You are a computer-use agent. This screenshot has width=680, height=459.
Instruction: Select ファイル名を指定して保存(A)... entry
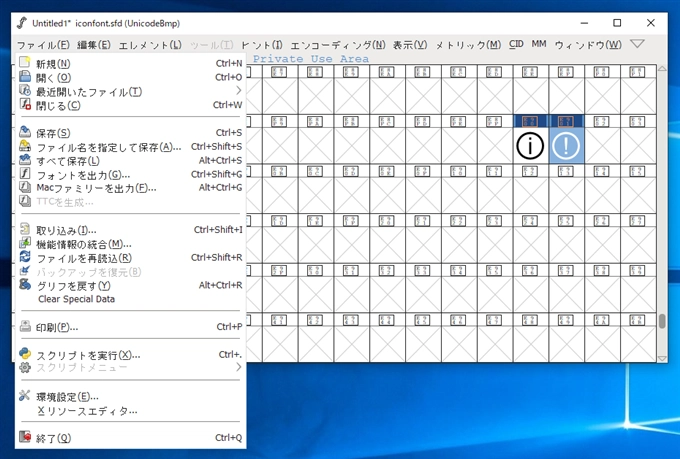pyautogui.click(x=131, y=147)
